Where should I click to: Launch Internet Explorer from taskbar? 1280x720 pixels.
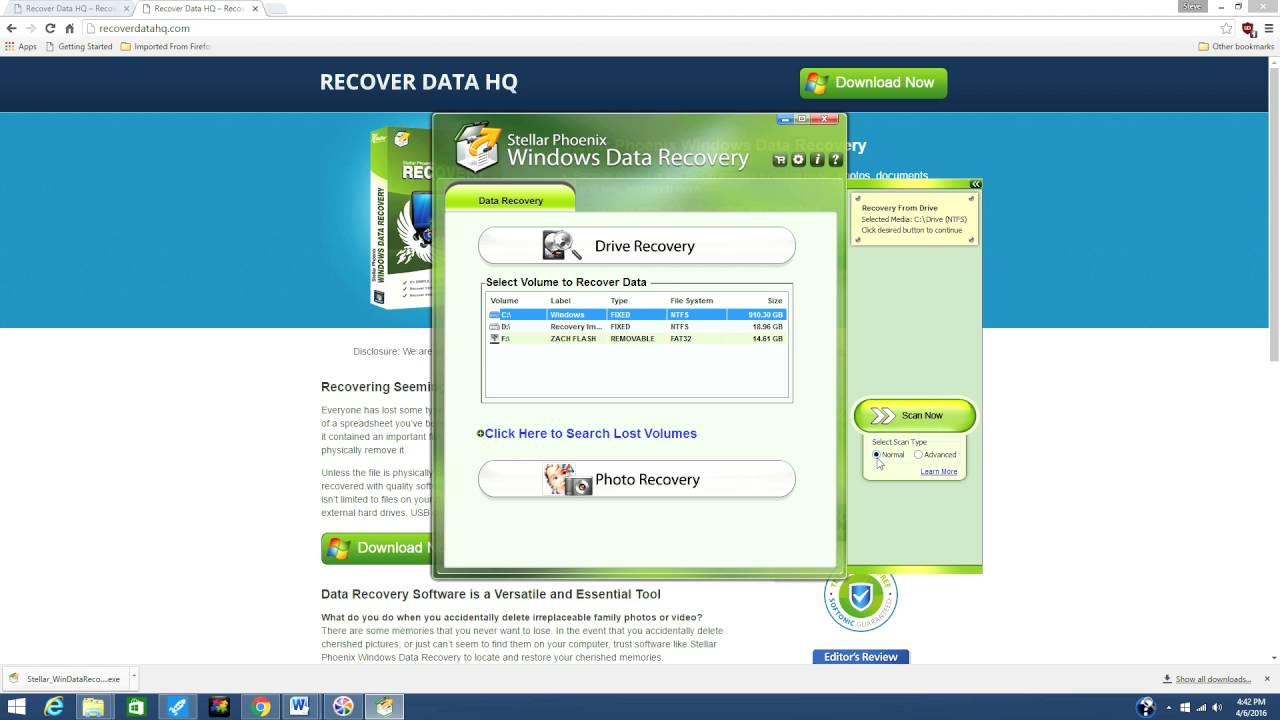point(55,707)
